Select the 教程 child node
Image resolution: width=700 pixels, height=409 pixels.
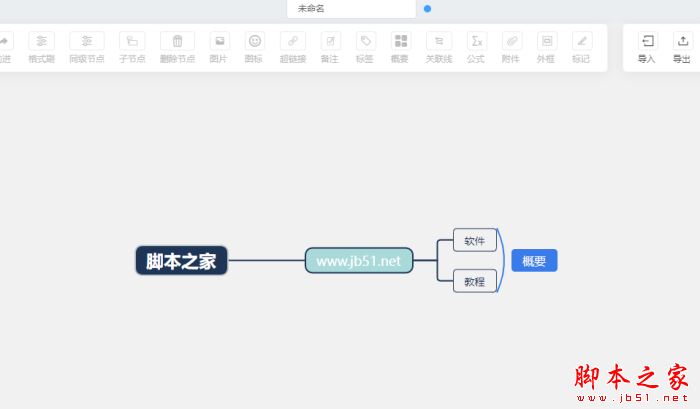click(475, 281)
